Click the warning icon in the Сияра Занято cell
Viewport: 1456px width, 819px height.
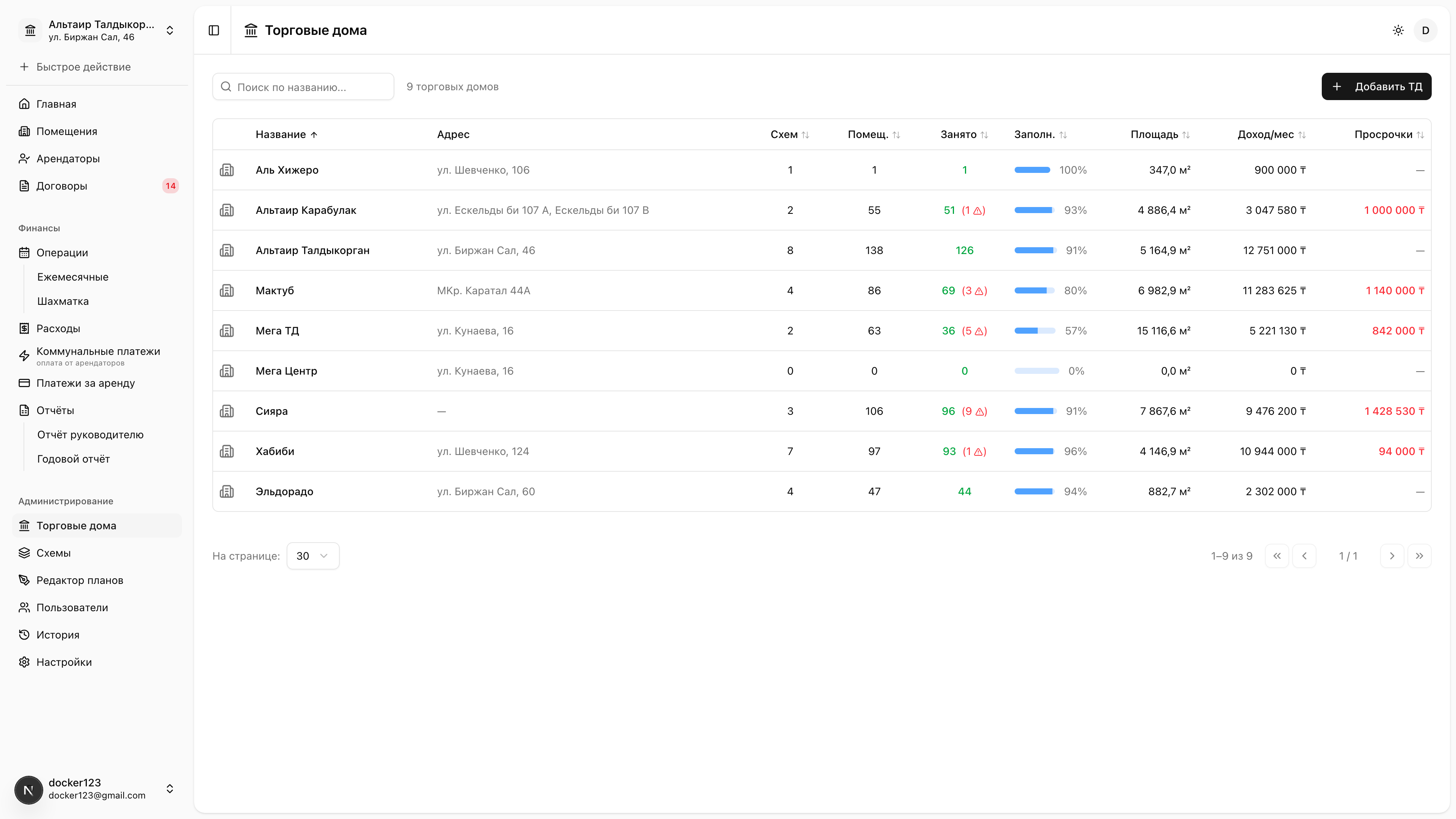point(979,411)
